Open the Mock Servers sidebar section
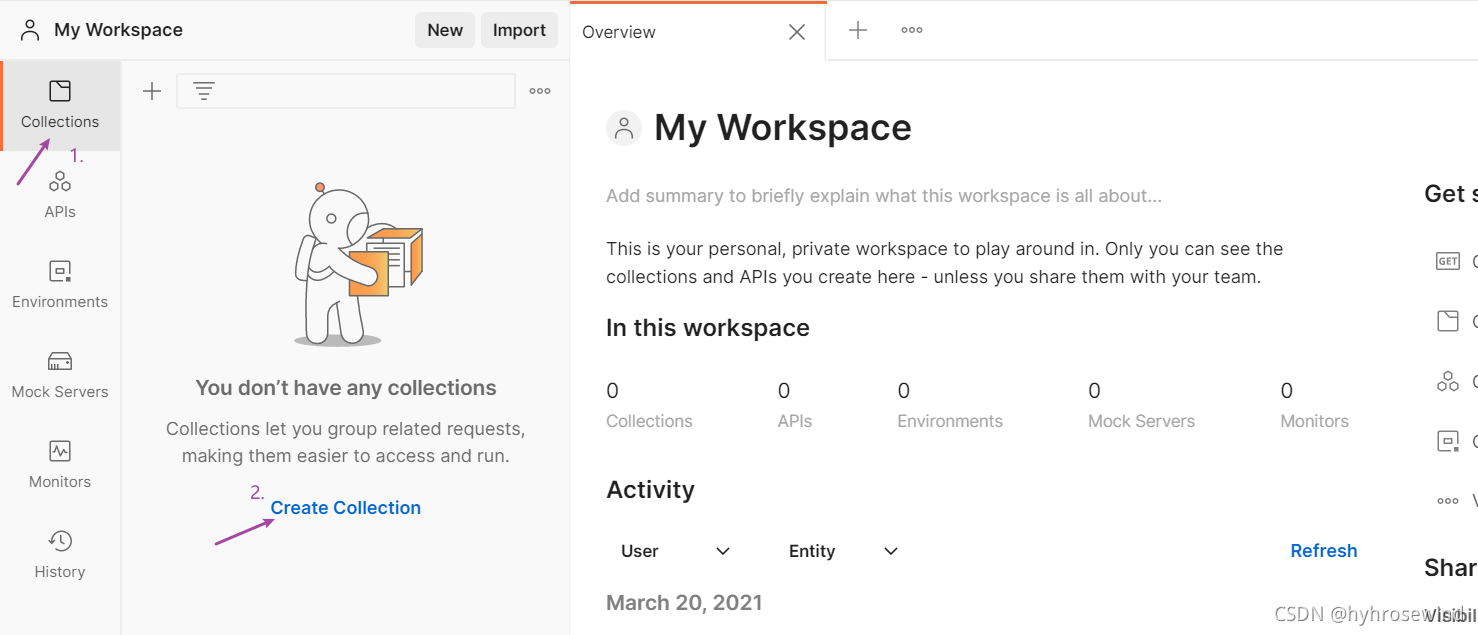This screenshot has width=1478, height=635. 60,375
